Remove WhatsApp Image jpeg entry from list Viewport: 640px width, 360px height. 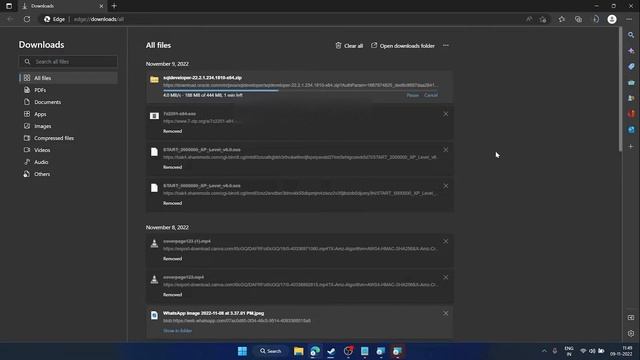(x=446, y=313)
